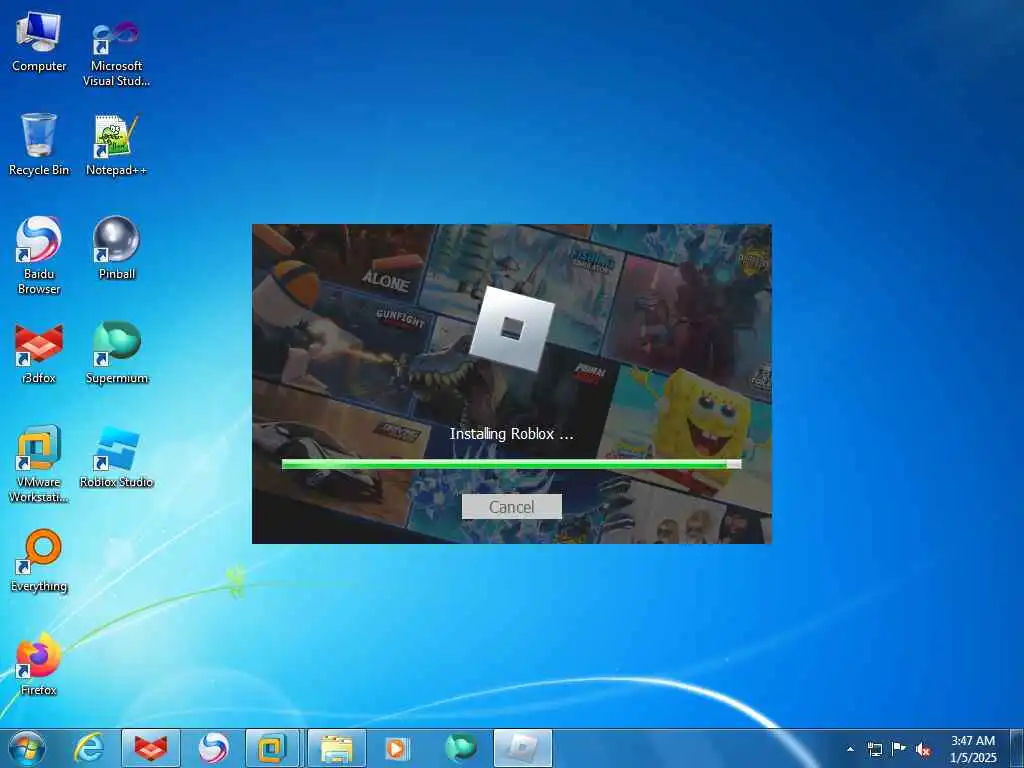Open the network status tray icon

tap(874, 749)
